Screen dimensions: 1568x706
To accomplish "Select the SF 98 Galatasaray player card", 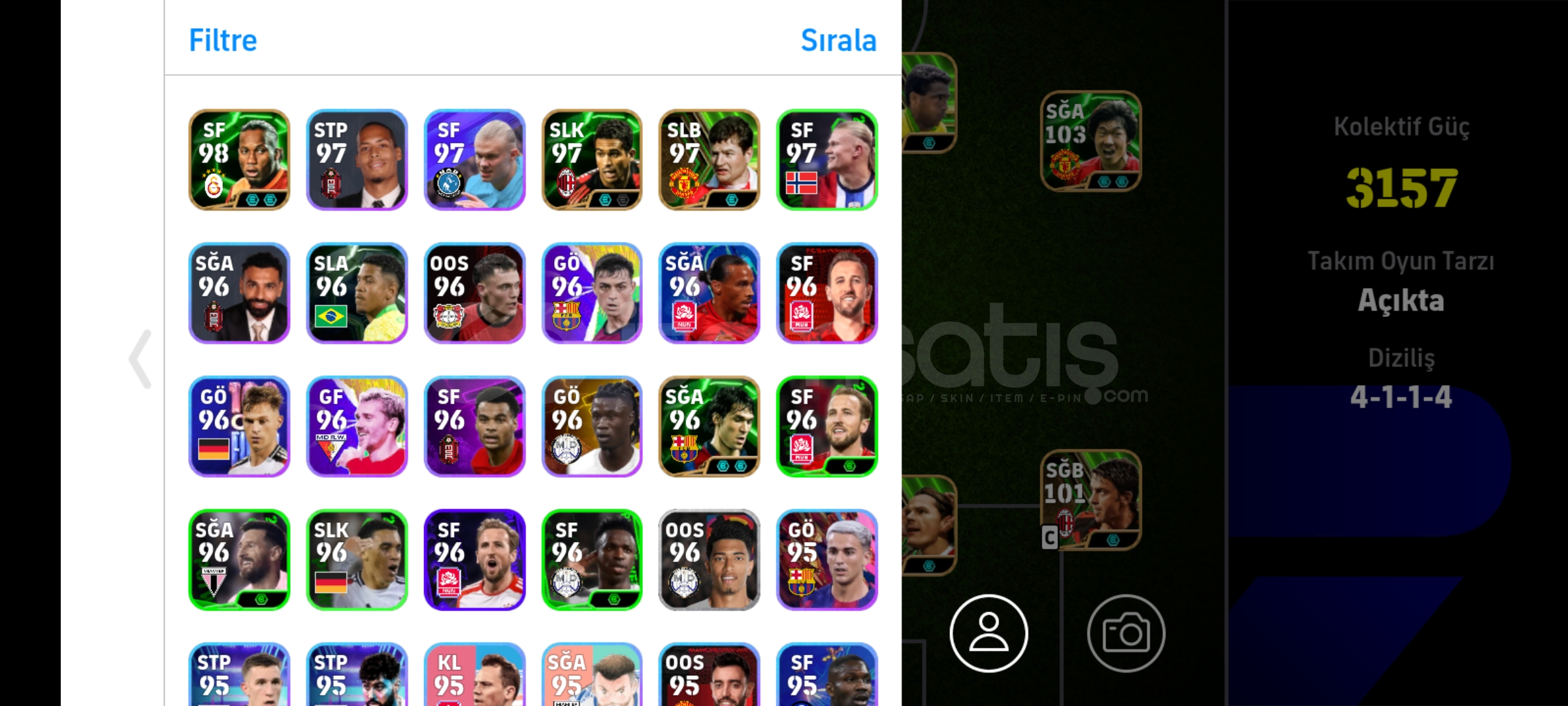I will [239, 160].
